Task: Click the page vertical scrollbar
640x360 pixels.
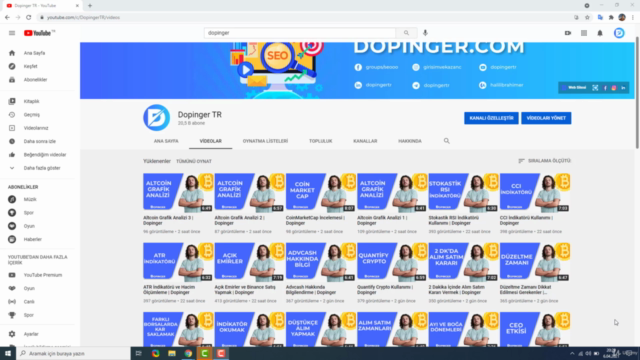Action: point(637,93)
